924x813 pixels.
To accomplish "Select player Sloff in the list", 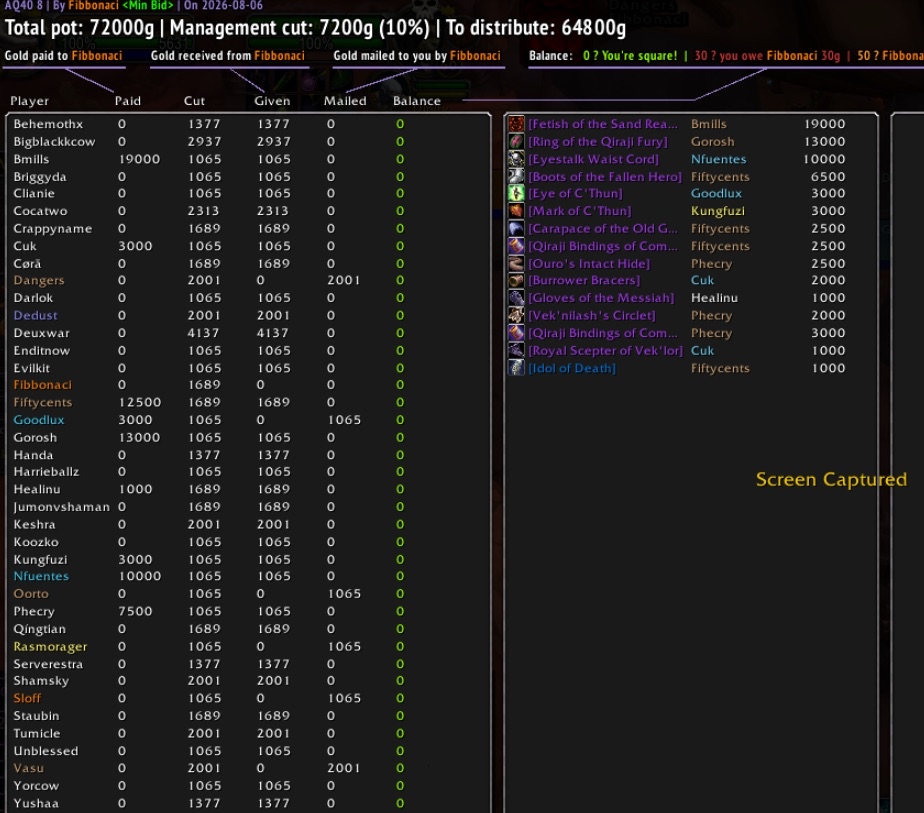I will (27, 699).
